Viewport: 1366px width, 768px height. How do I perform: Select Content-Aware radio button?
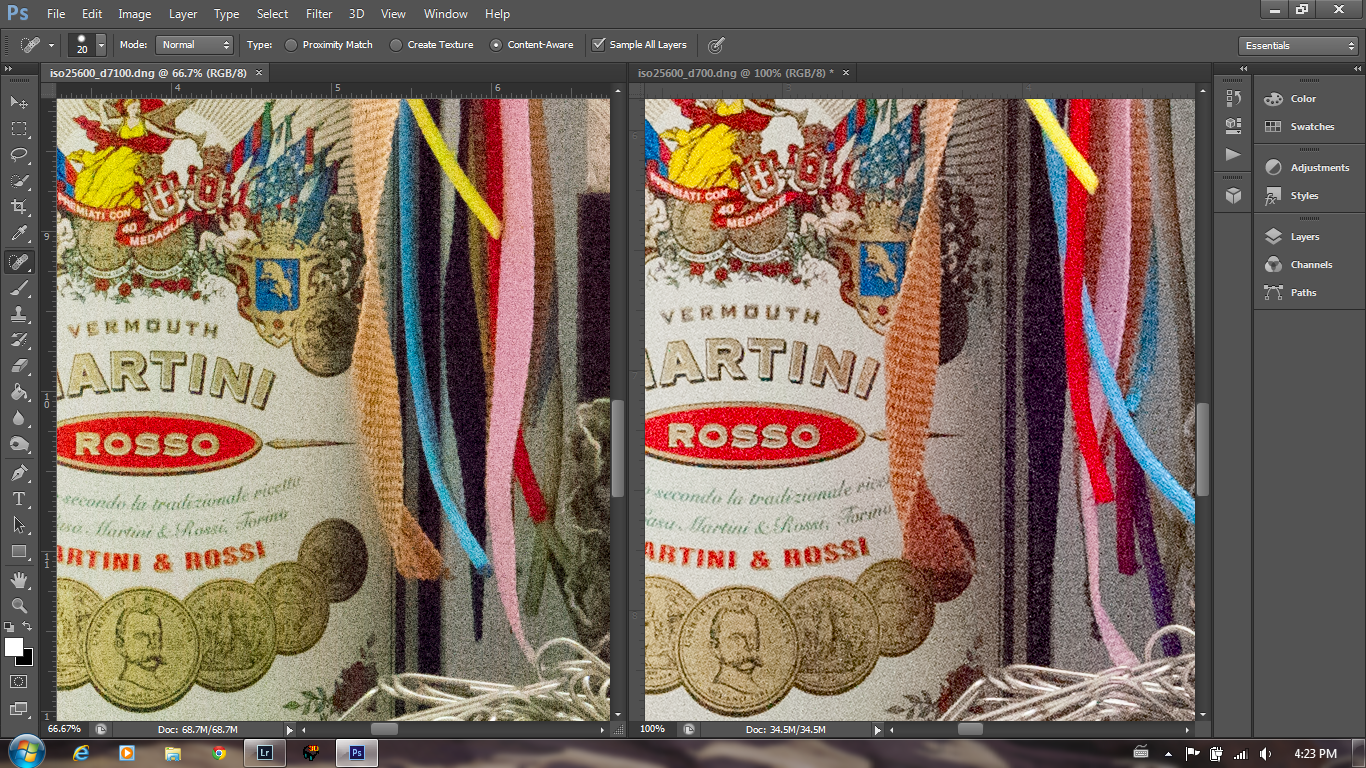tap(496, 45)
